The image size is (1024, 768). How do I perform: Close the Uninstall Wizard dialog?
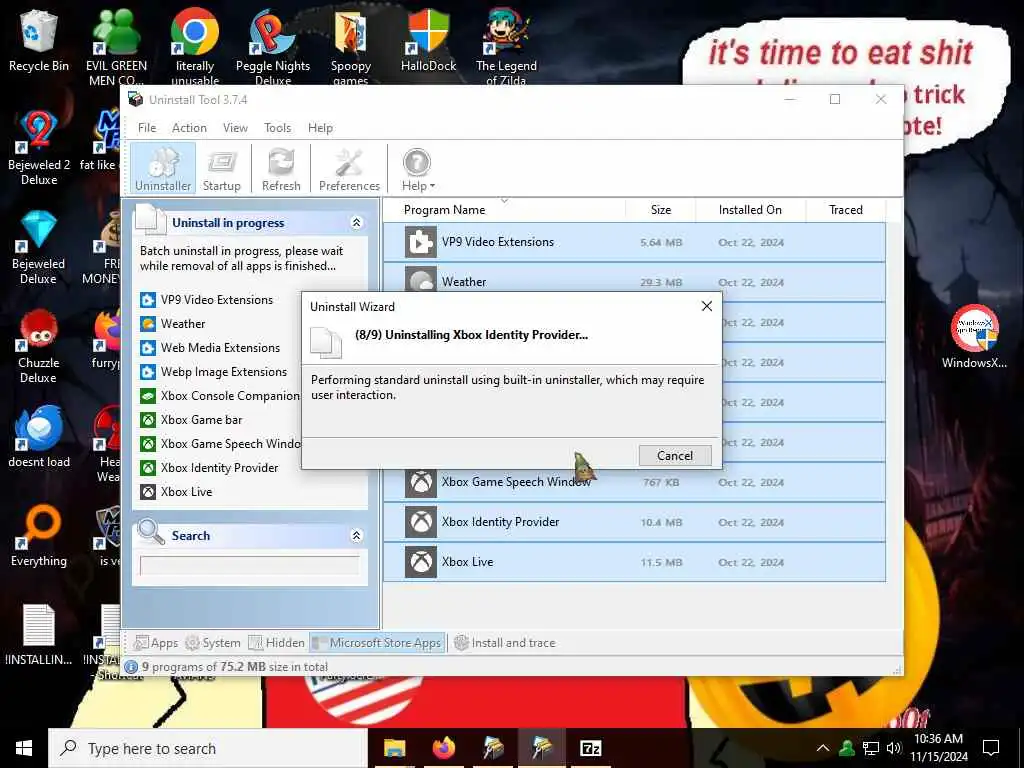click(707, 306)
